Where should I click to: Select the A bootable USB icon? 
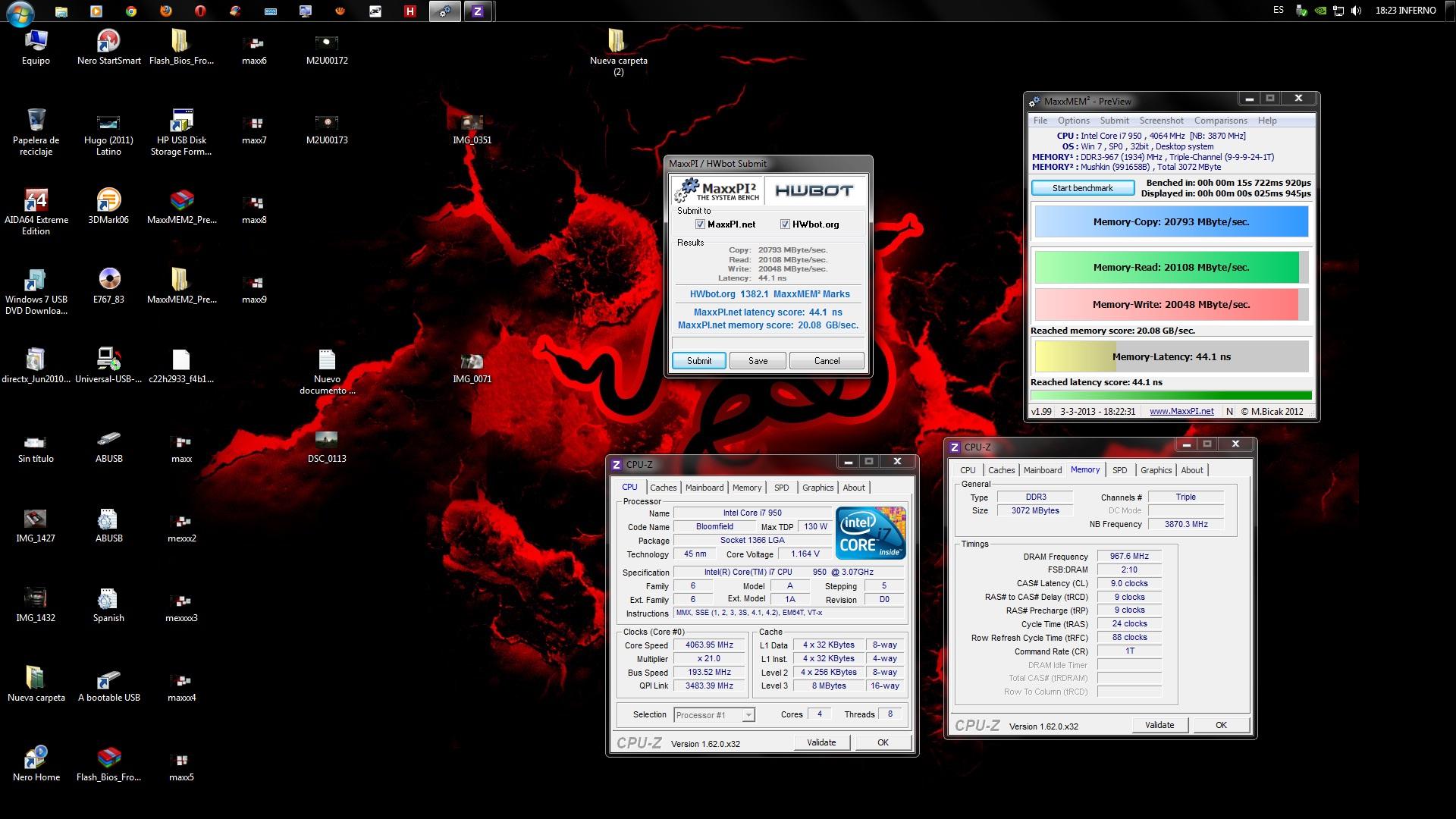coord(108,684)
